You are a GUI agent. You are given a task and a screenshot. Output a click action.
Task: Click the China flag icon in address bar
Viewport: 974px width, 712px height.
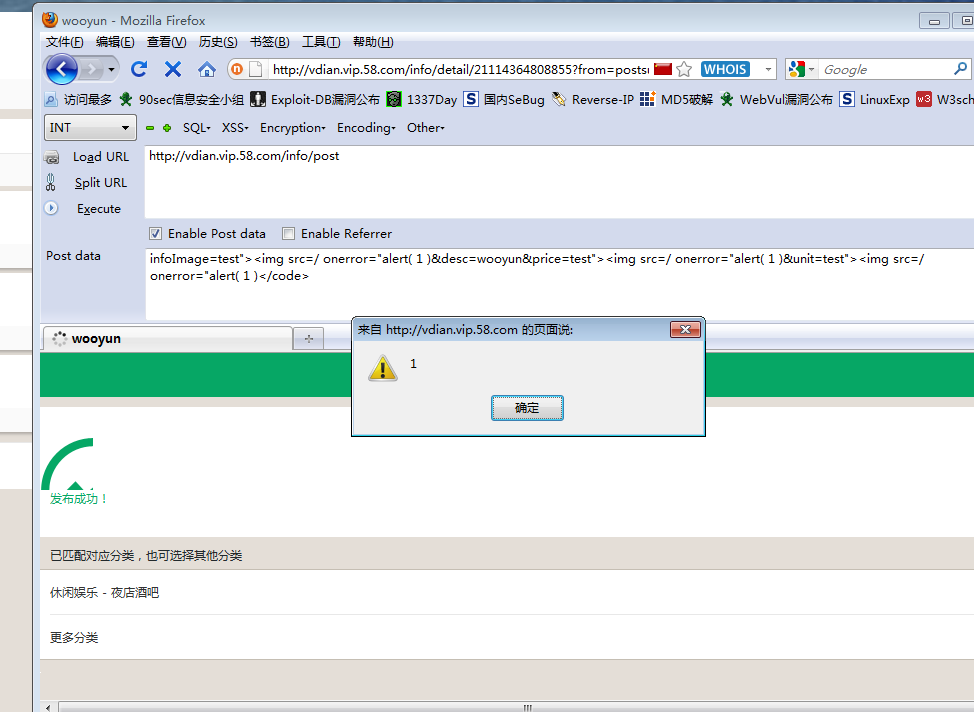(x=663, y=69)
